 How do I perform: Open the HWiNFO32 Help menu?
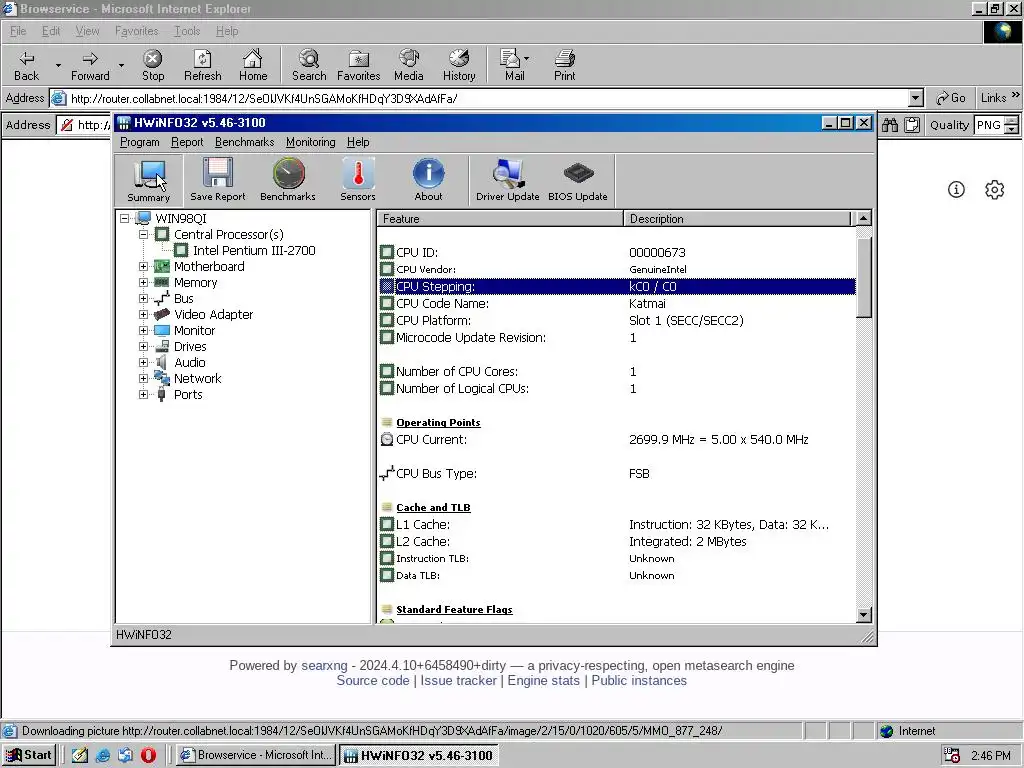(358, 142)
